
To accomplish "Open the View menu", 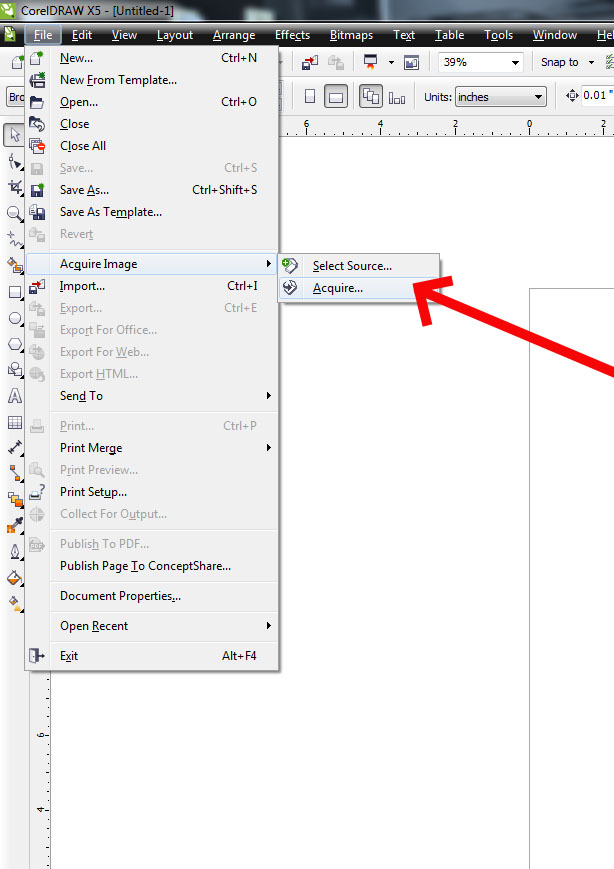I will (124, 35).
